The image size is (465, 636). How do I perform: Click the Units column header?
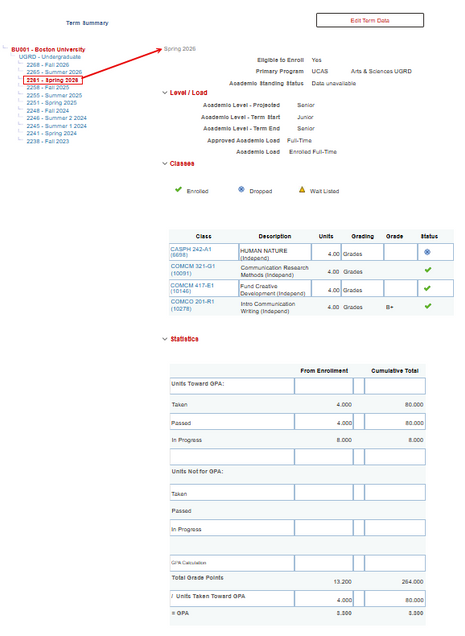[326, 236]
